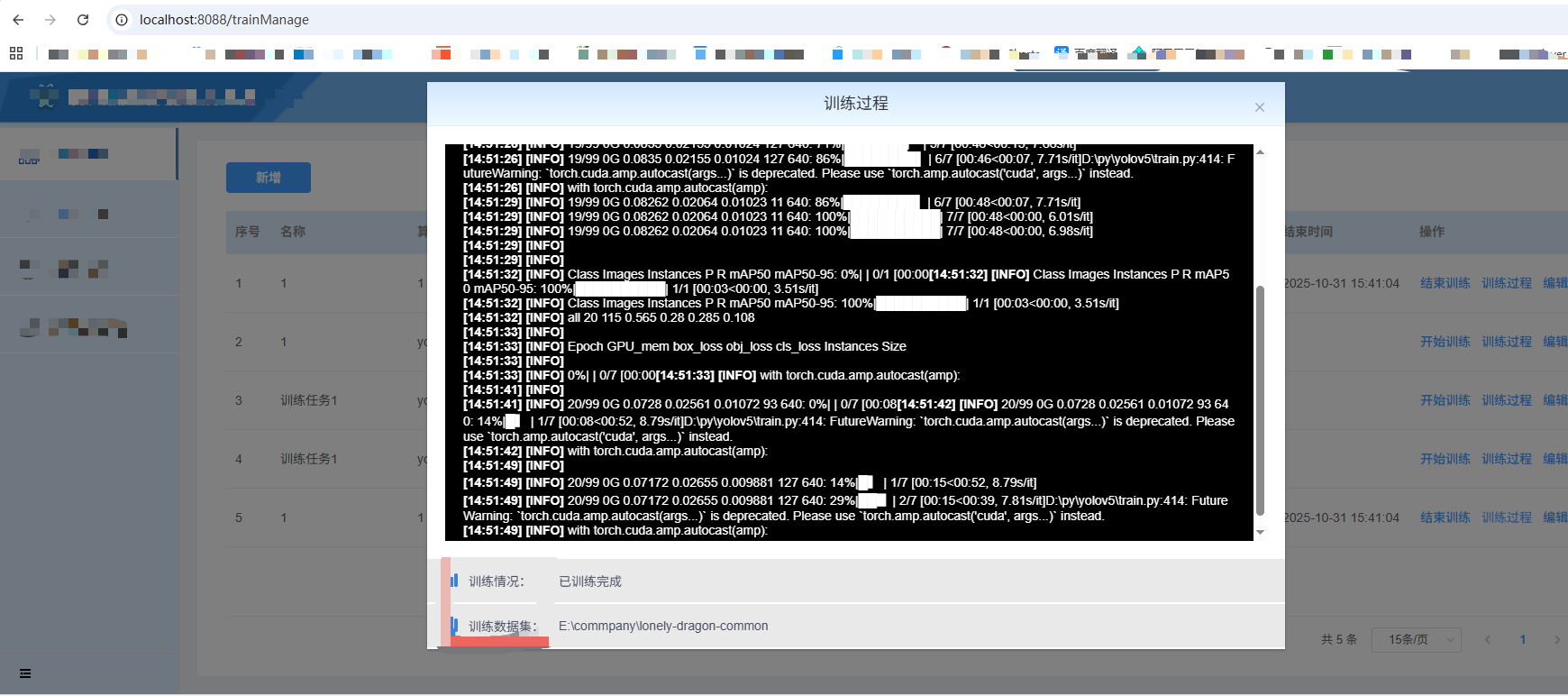The height and width of the screenshot is (696, 1568).
Task: View site information icon beside URL
Action: pos(122,19)
